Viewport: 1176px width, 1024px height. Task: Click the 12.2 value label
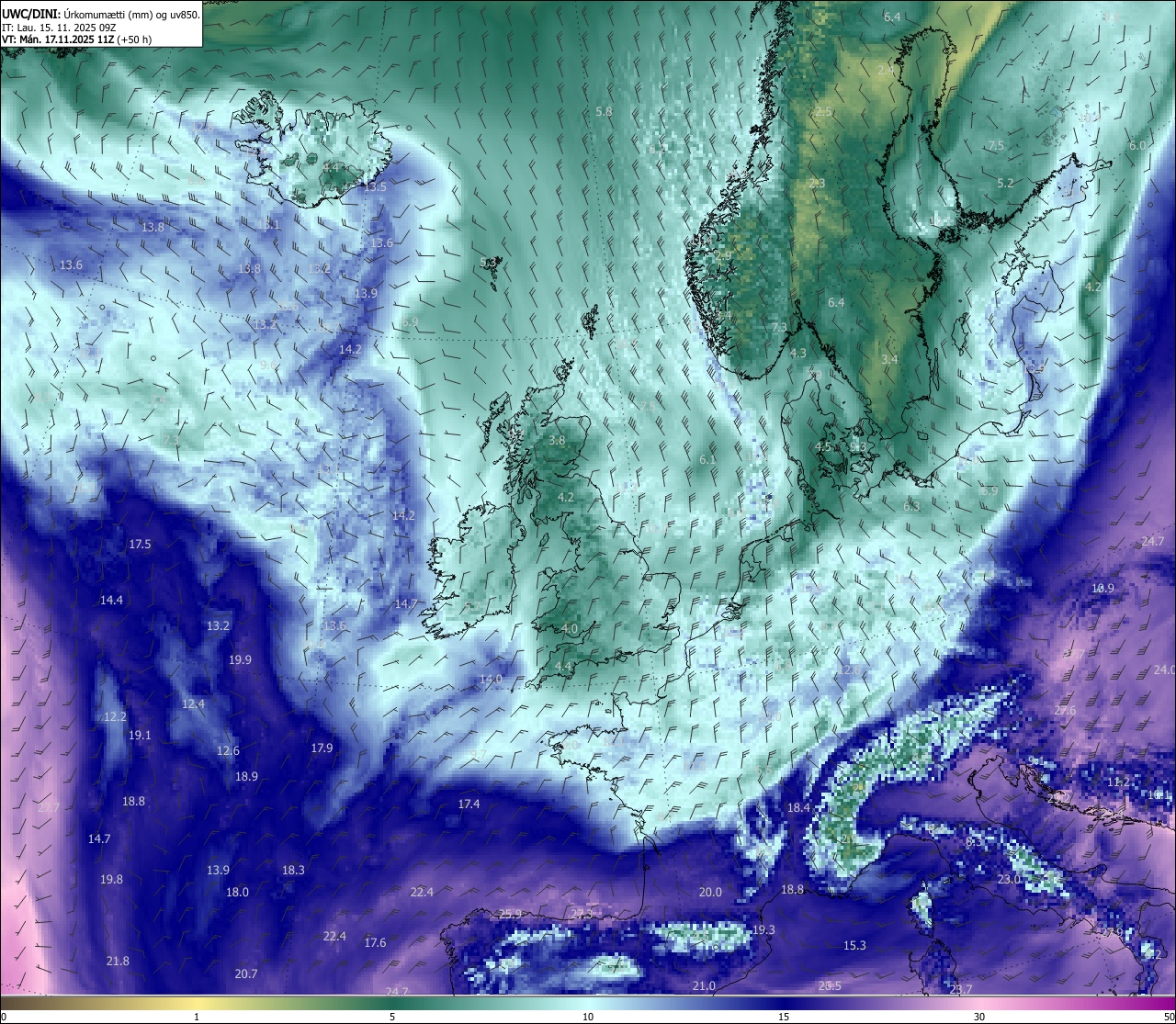pyautogui.click(x=115, y=716)
